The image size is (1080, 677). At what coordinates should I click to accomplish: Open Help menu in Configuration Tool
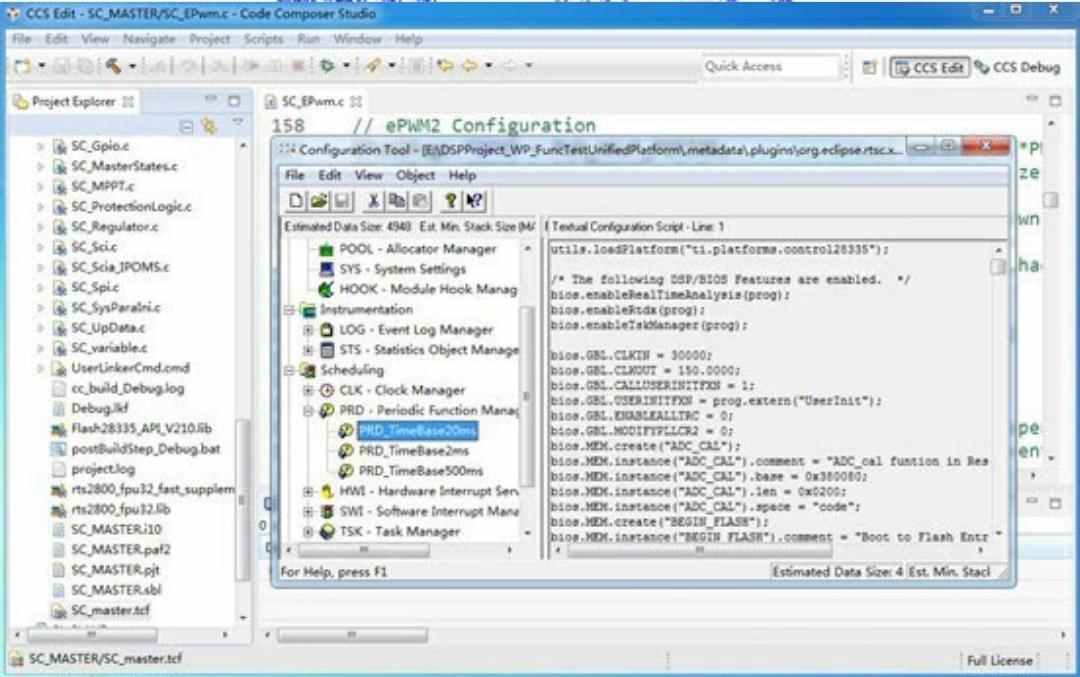point(462,175)
